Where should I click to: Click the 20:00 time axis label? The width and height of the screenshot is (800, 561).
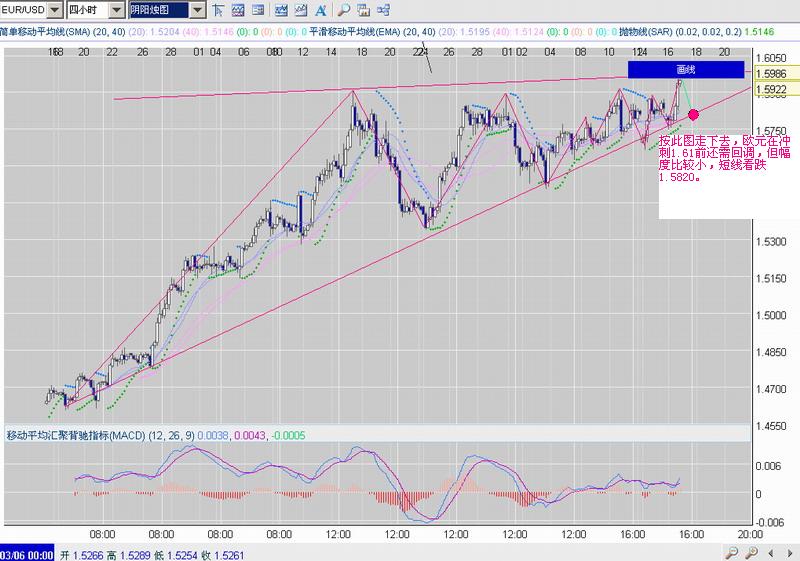point(750,534)
